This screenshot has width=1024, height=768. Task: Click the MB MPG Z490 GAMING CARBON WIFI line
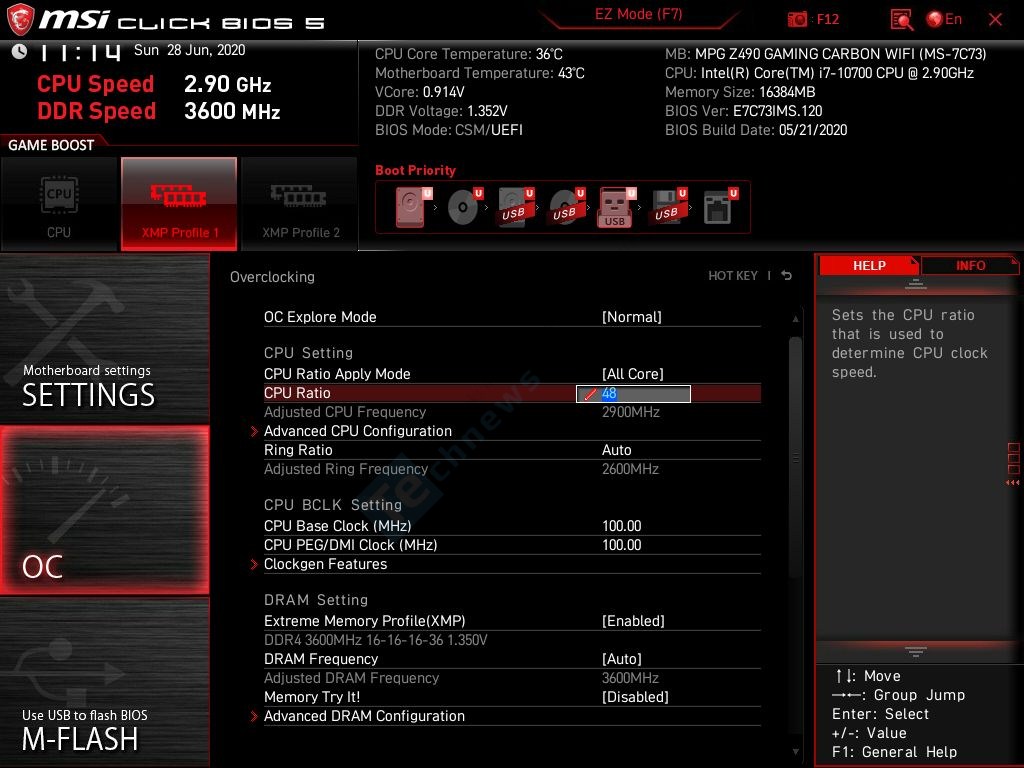pyautogui.click(x=825, y=54)
